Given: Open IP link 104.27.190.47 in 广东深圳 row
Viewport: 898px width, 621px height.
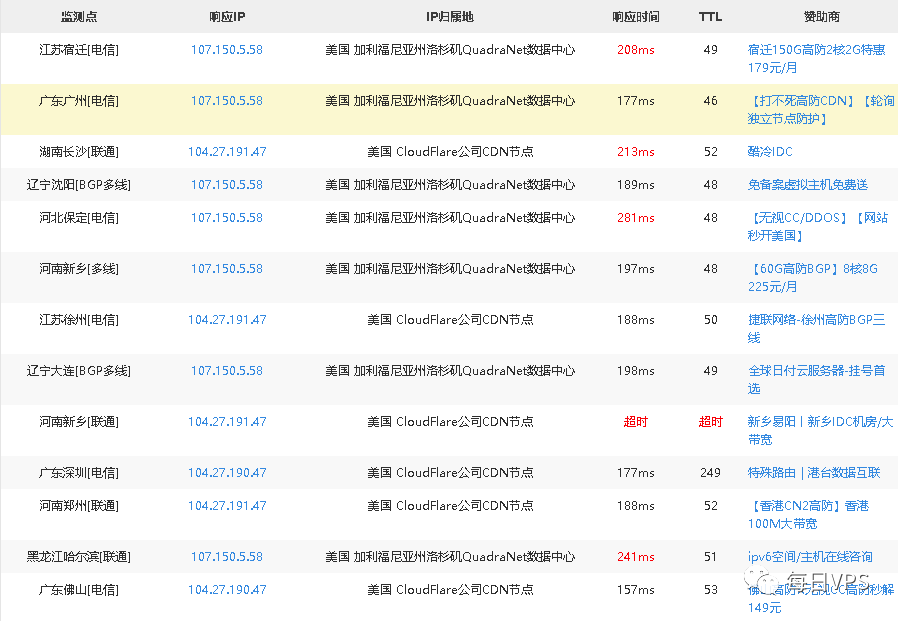Looking at the screenshot, I should coord(226,472).
